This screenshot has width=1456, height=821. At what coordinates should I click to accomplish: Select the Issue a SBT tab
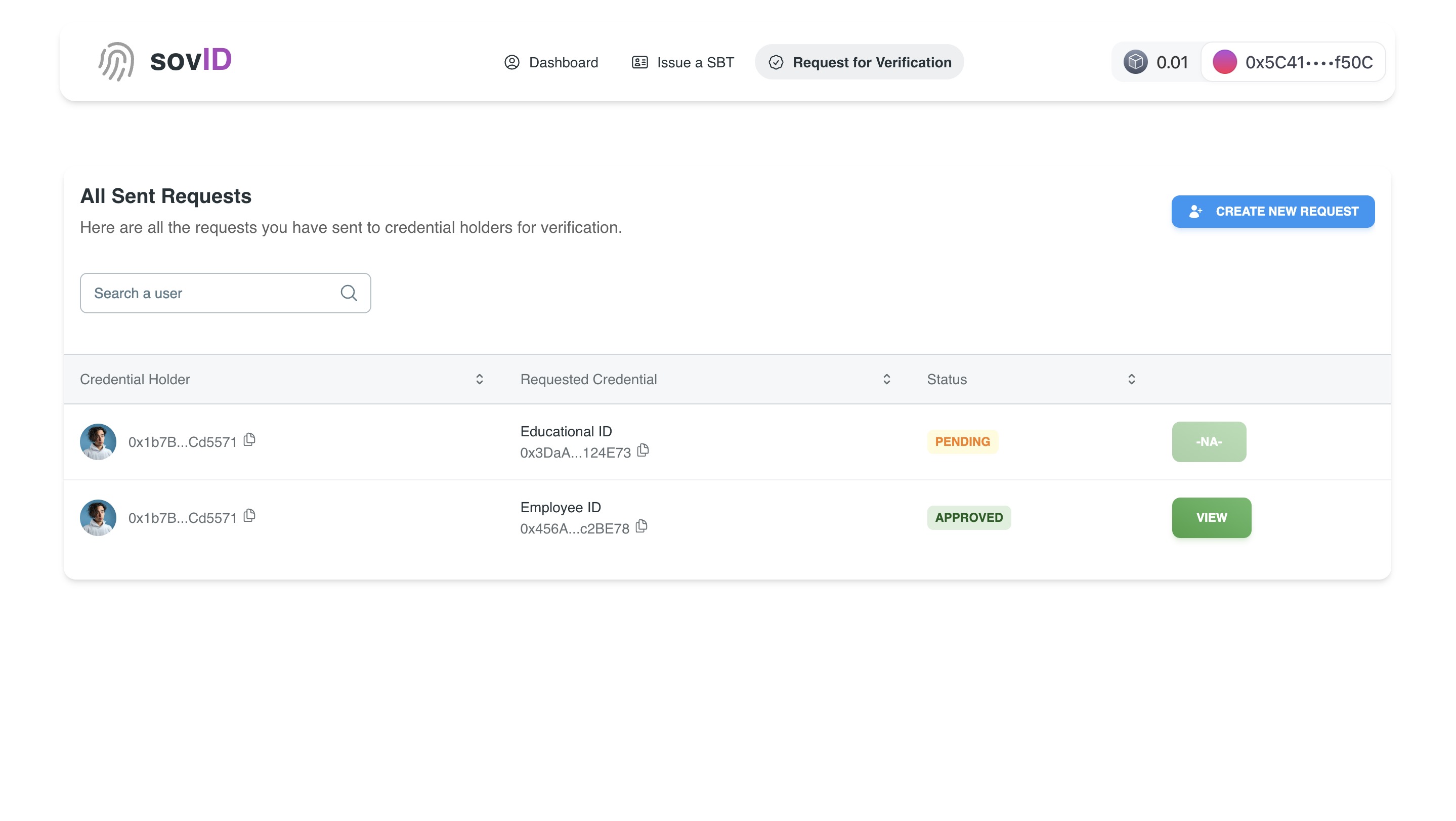coord(683,62)
